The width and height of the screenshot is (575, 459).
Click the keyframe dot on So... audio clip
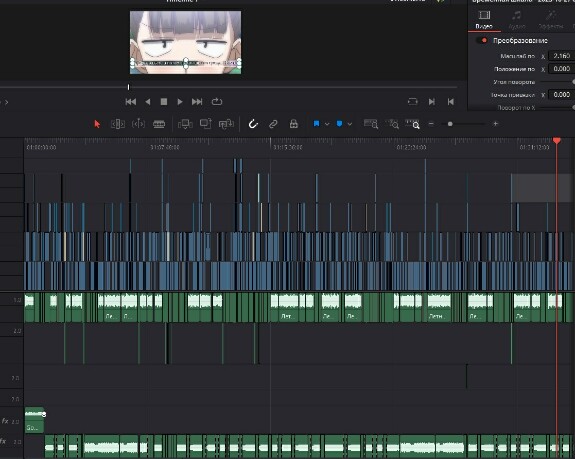pyautogui.click(x=44, y=415)
